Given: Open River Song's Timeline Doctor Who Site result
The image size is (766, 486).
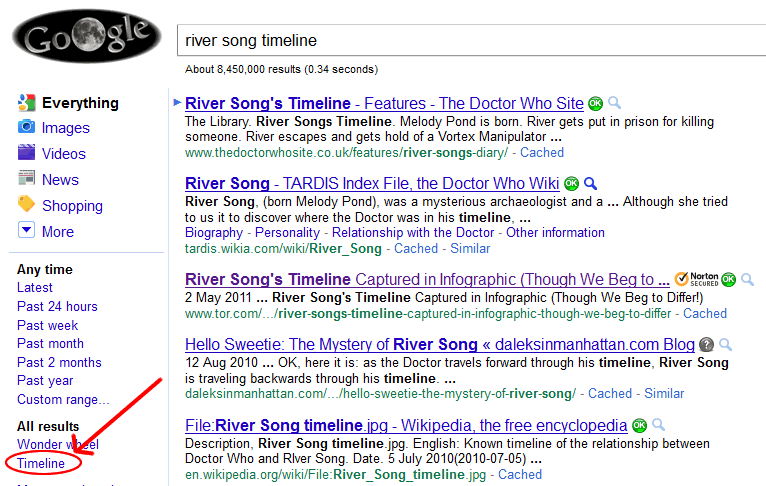Looking at the screenshot, I should coord(384,104).
